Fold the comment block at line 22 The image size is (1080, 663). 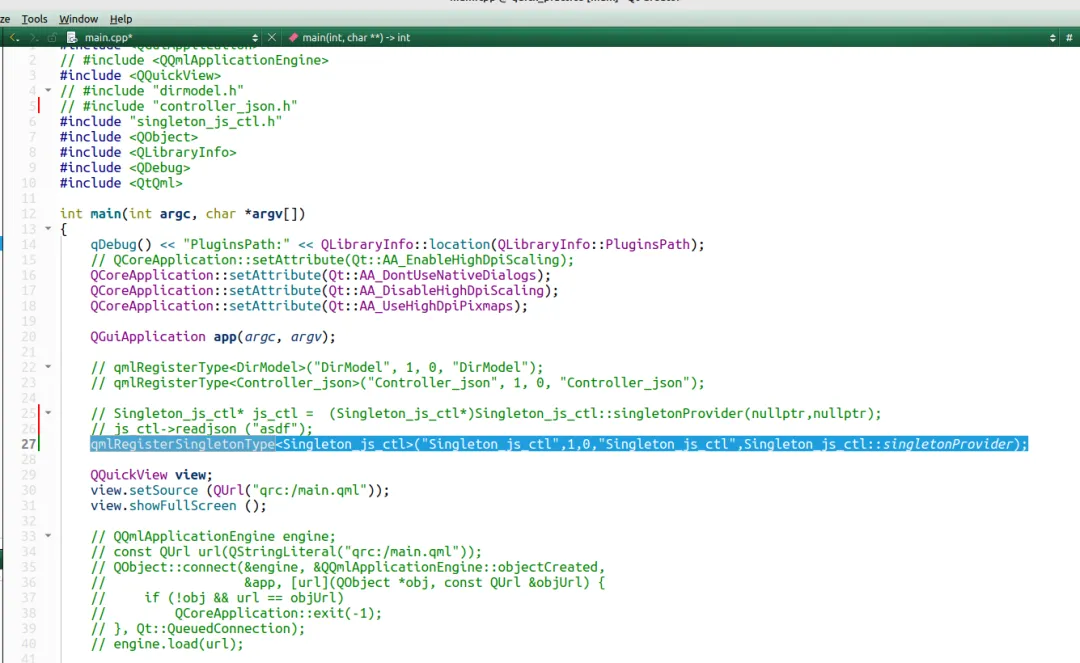point(48,366)
